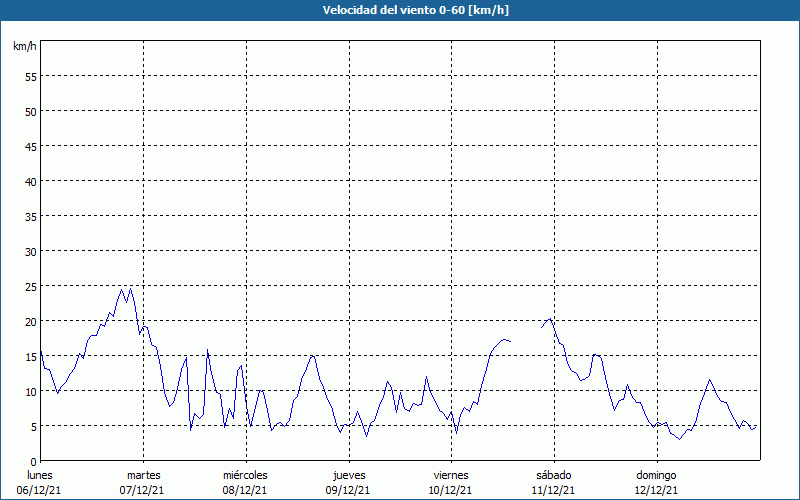The width and height of the screenshot is (800, 500).
Task: Click the wind-speed peak near 20 km/h before sábado
Action: 550,319
